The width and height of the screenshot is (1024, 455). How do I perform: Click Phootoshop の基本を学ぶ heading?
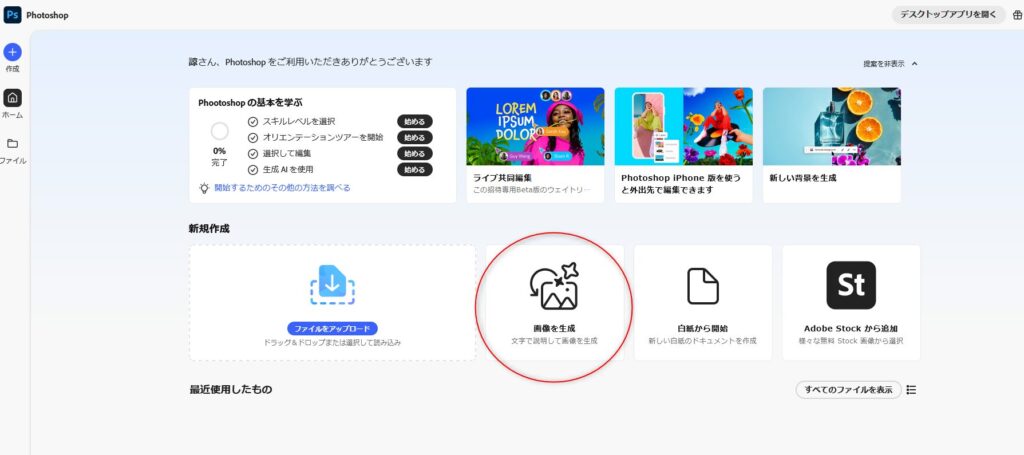coord(250,102)
